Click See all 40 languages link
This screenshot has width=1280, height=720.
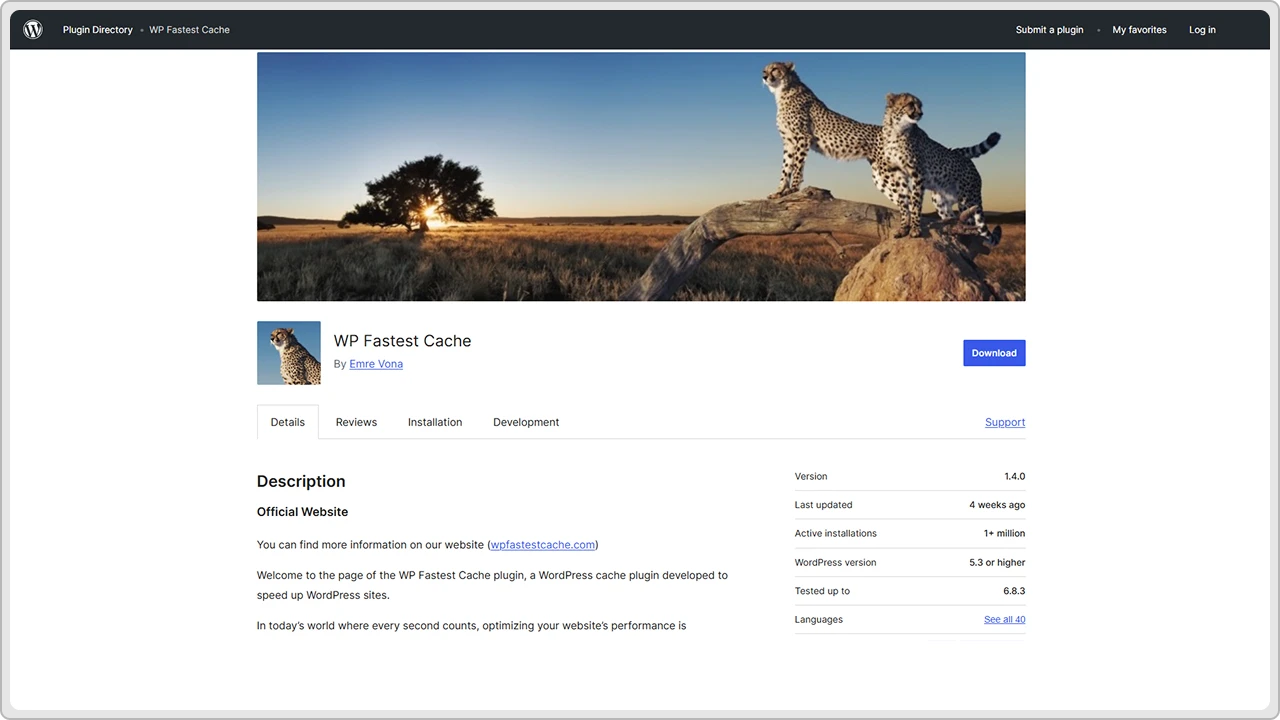point(1004,620)
